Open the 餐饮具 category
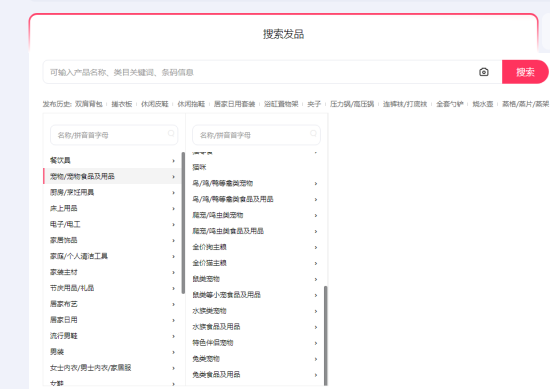 [112, 160]
